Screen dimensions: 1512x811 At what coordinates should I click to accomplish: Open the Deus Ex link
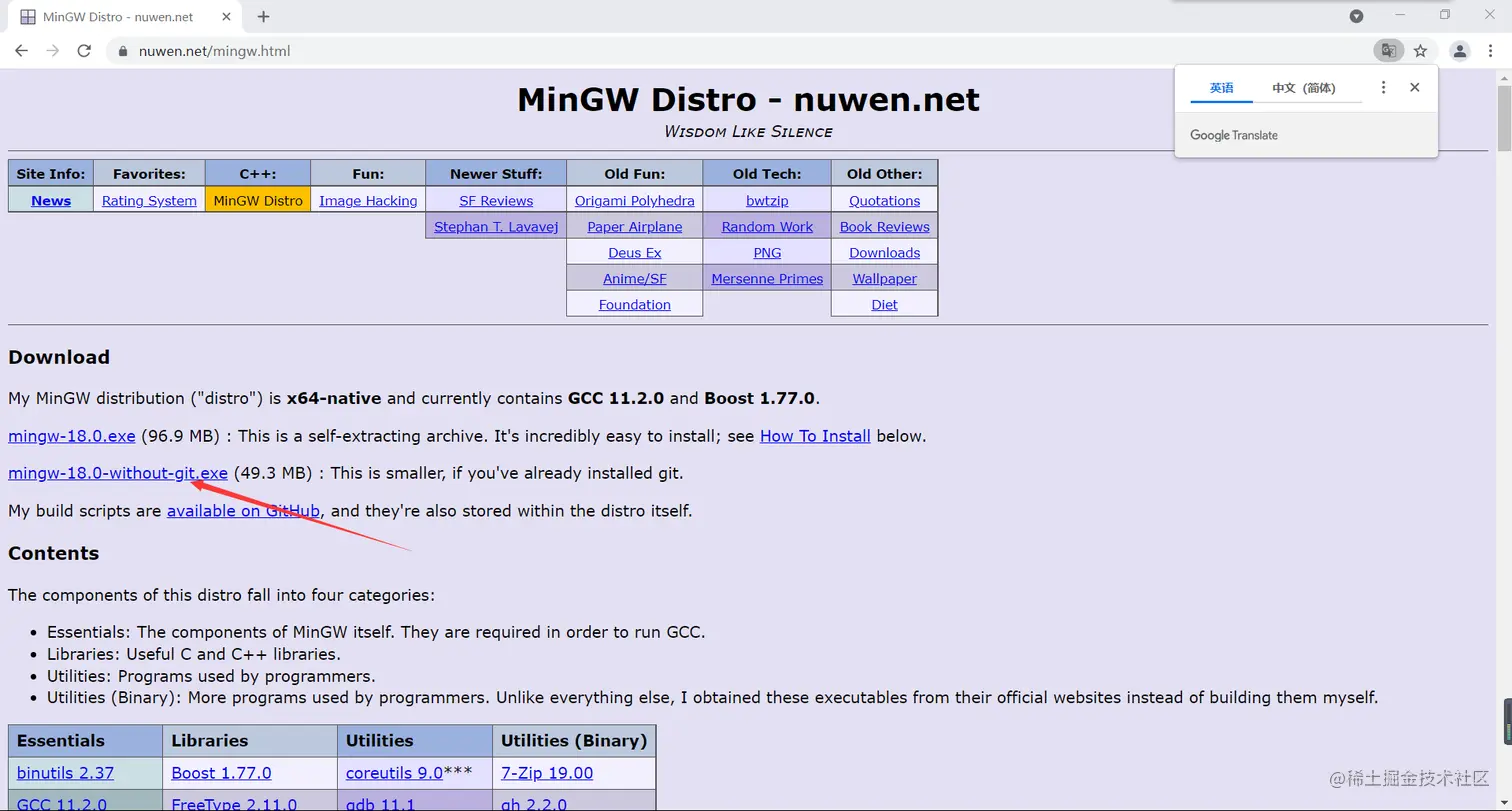click(634, 252)
